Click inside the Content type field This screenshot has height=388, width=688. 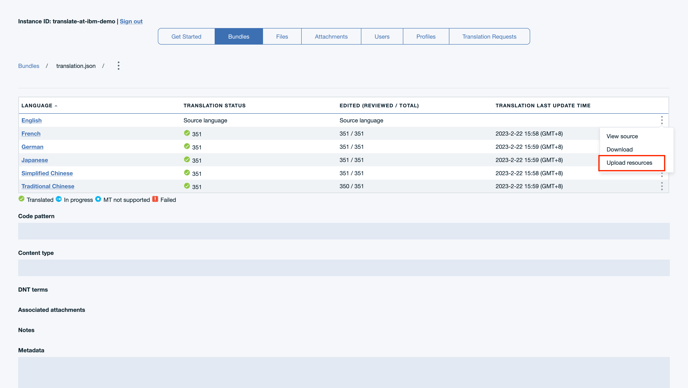(344, 268)
